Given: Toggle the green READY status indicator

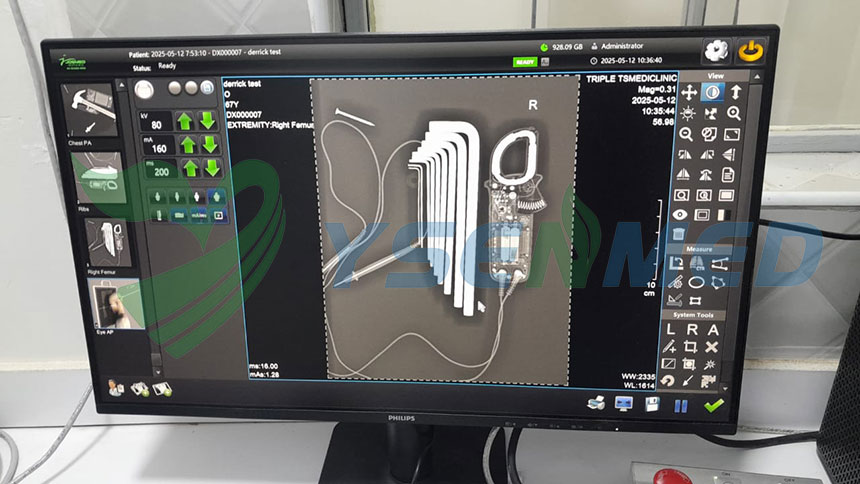Looking at the screenshot, I should pos(524,62).
